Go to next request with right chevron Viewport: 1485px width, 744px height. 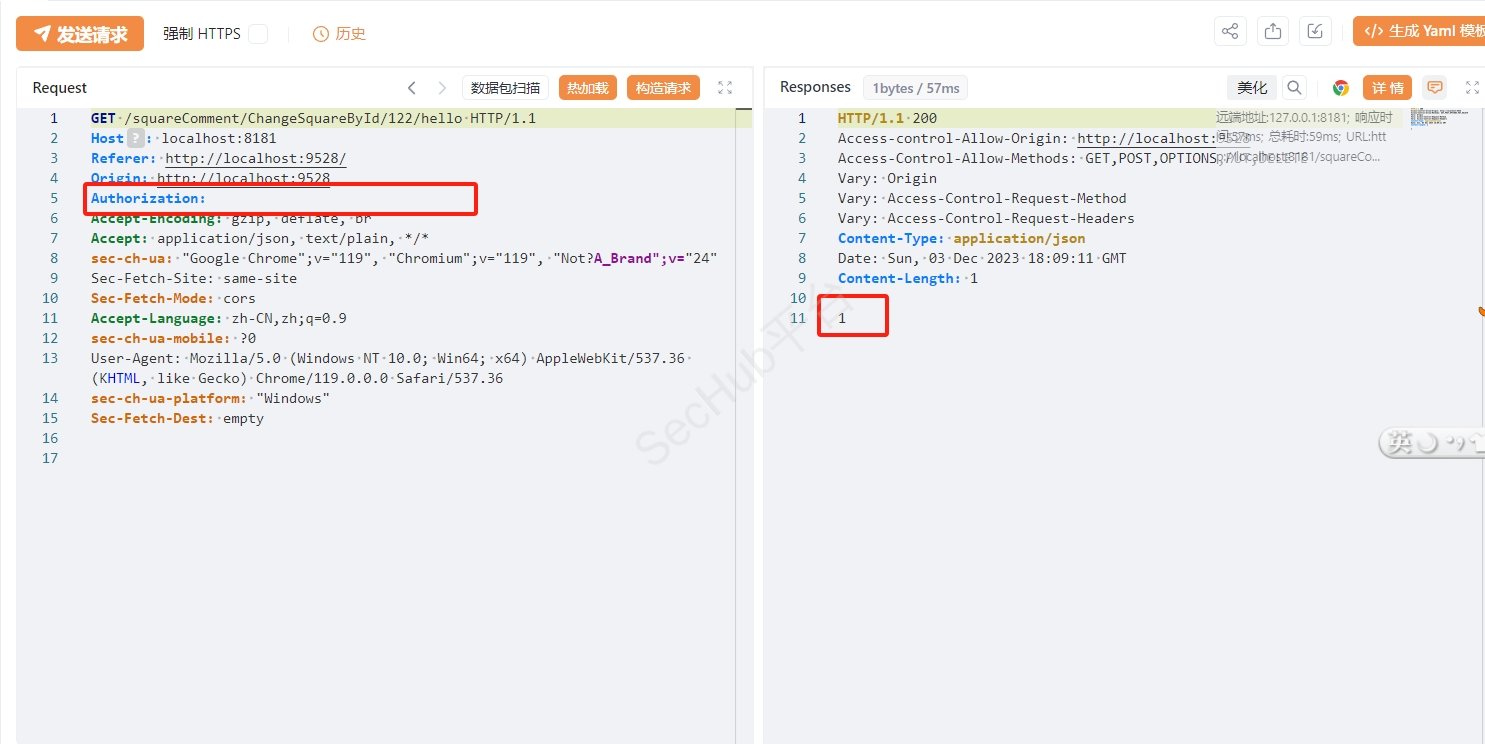[442, 88]
